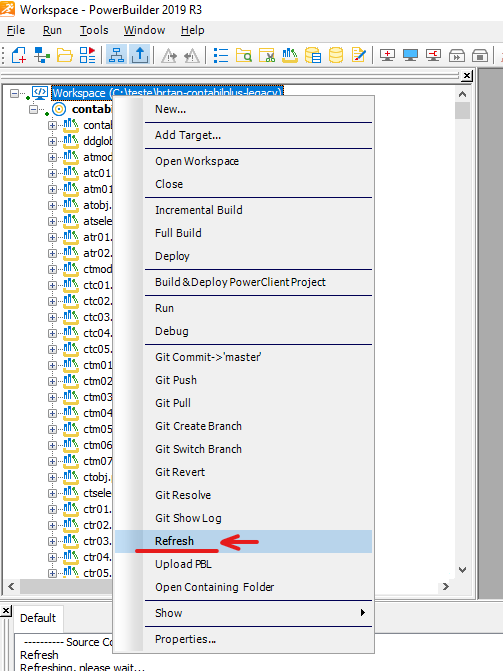Click the Open folder toolbar icon
The width and height of the screenshot is (503, 671).
[65, 55]
